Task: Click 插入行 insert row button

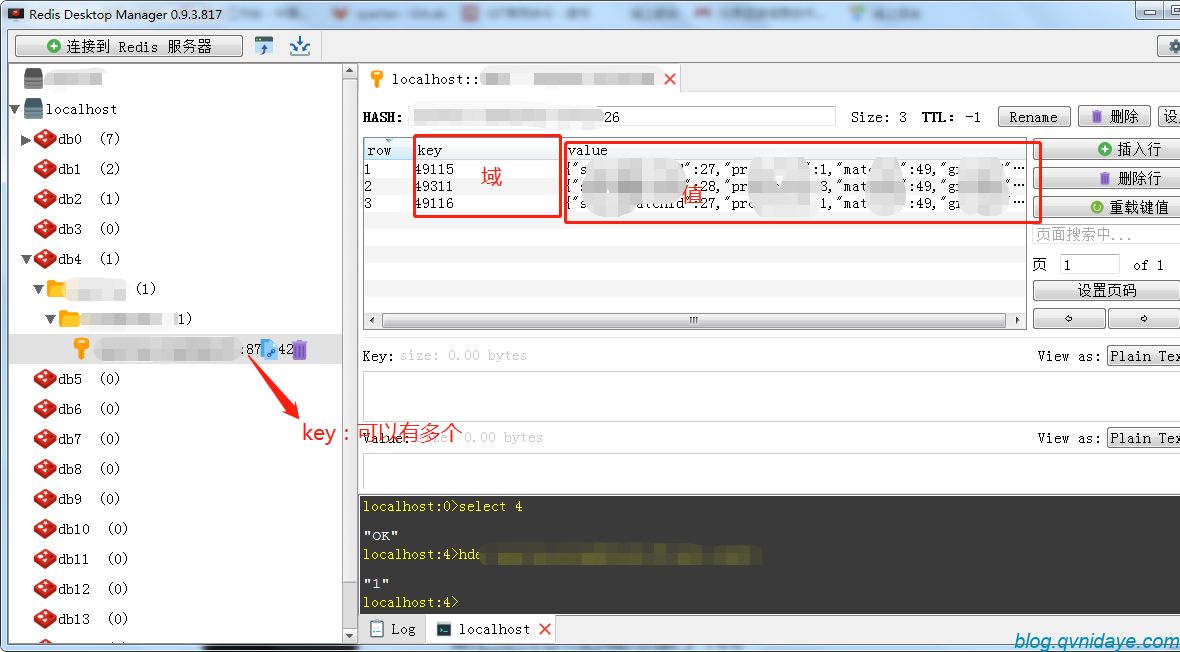Action: [x=1106, y=149]
